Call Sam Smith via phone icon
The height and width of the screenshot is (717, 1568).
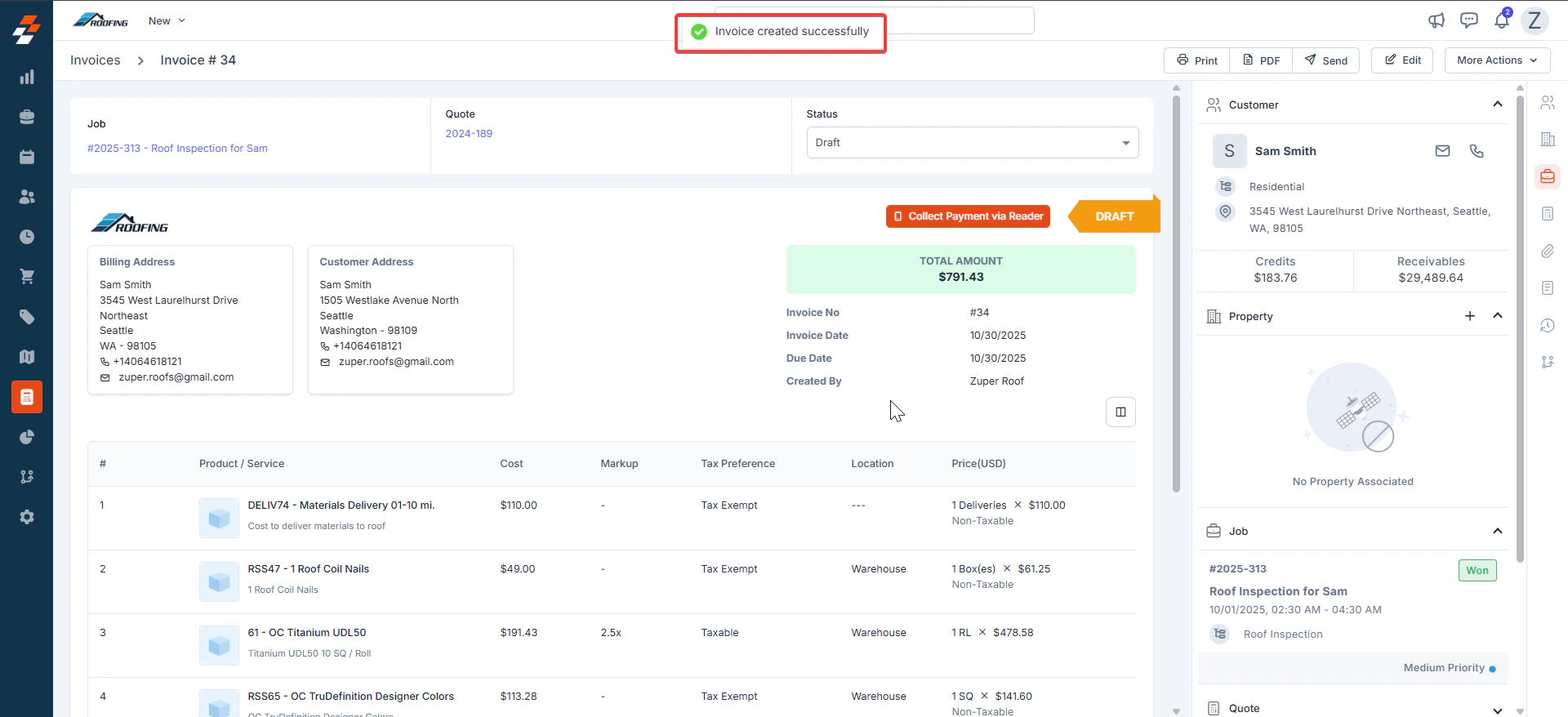[x=1477, y=151]
